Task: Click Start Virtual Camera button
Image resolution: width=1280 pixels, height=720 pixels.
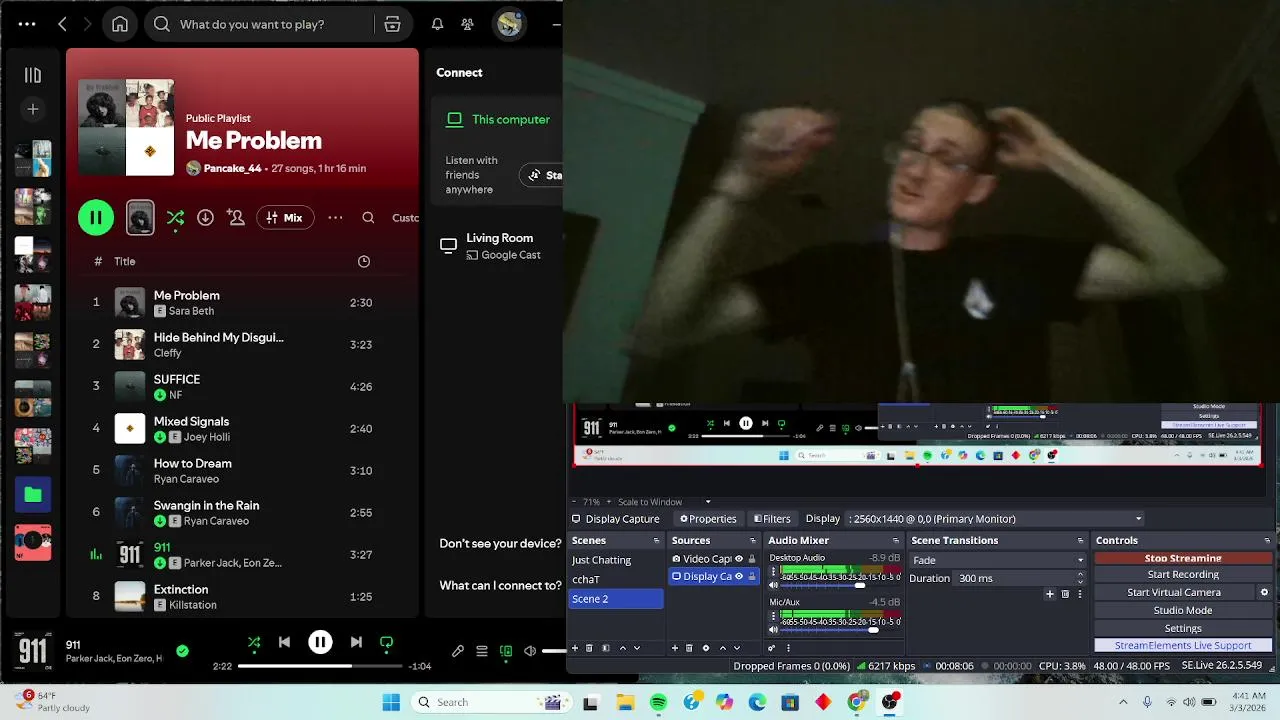Action: click(x=1174, y=592)
